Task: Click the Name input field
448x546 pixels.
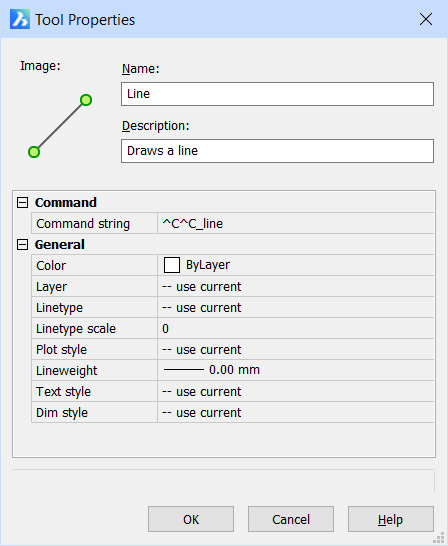Action: click(277, 94)
